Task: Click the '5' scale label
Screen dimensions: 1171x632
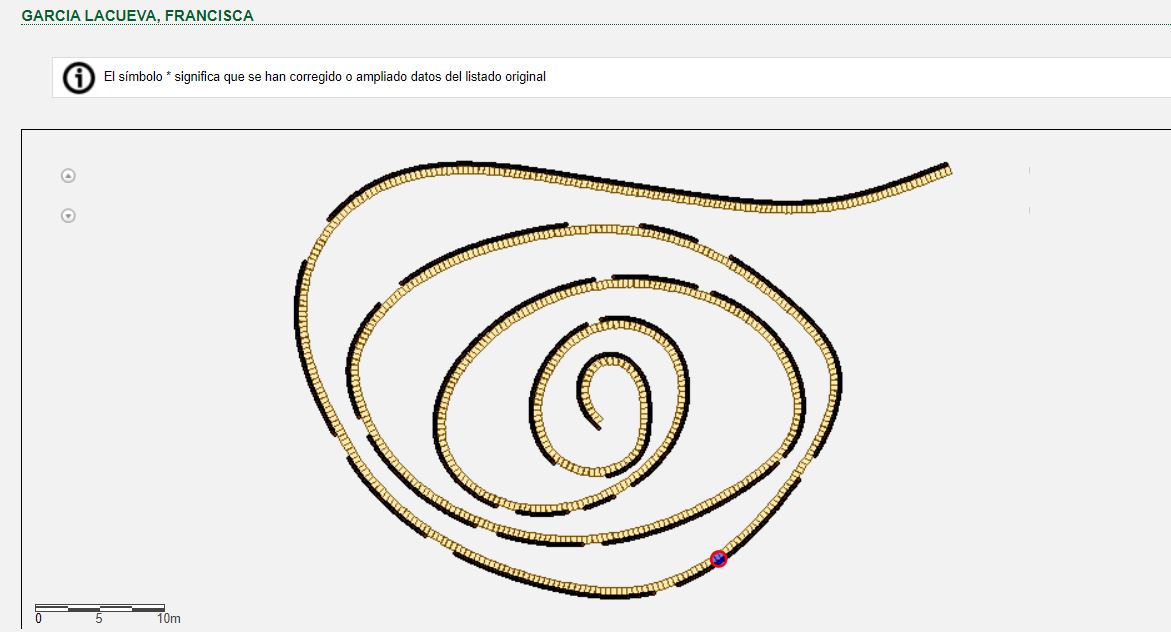Action: point(99,619)
